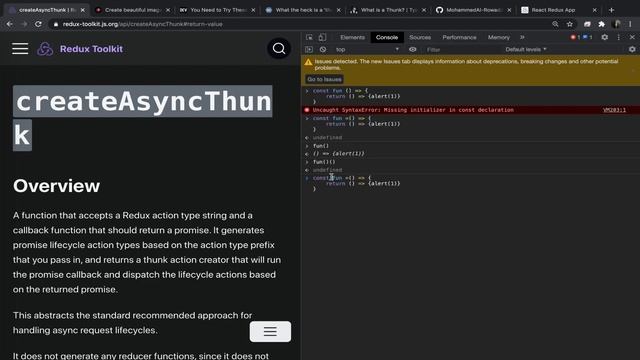The image size is (640, 360).
Task: Switch to the Console tab in DevTools
Action: [x=387, y=37]
